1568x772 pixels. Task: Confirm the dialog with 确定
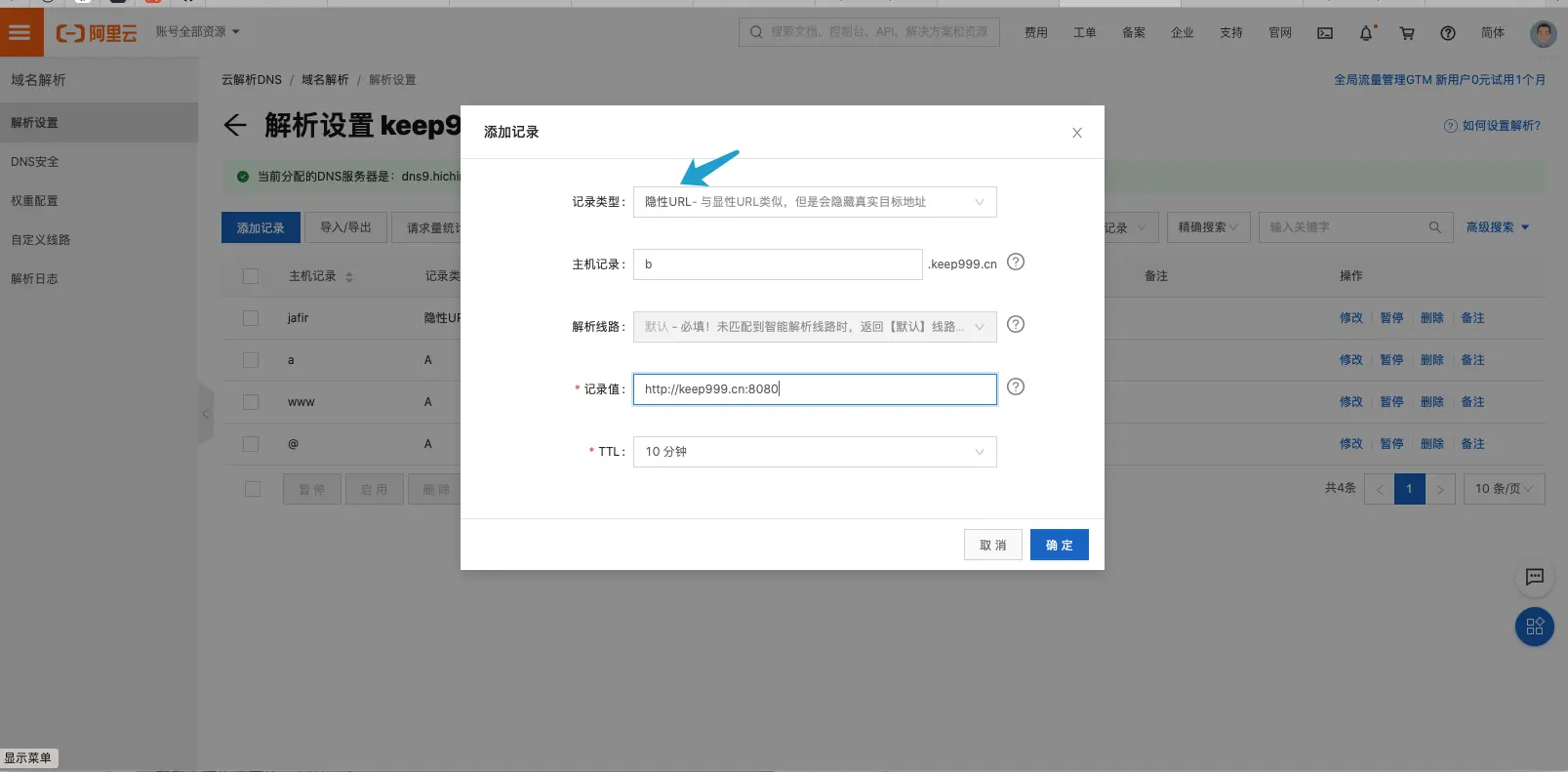[1060, 545]
